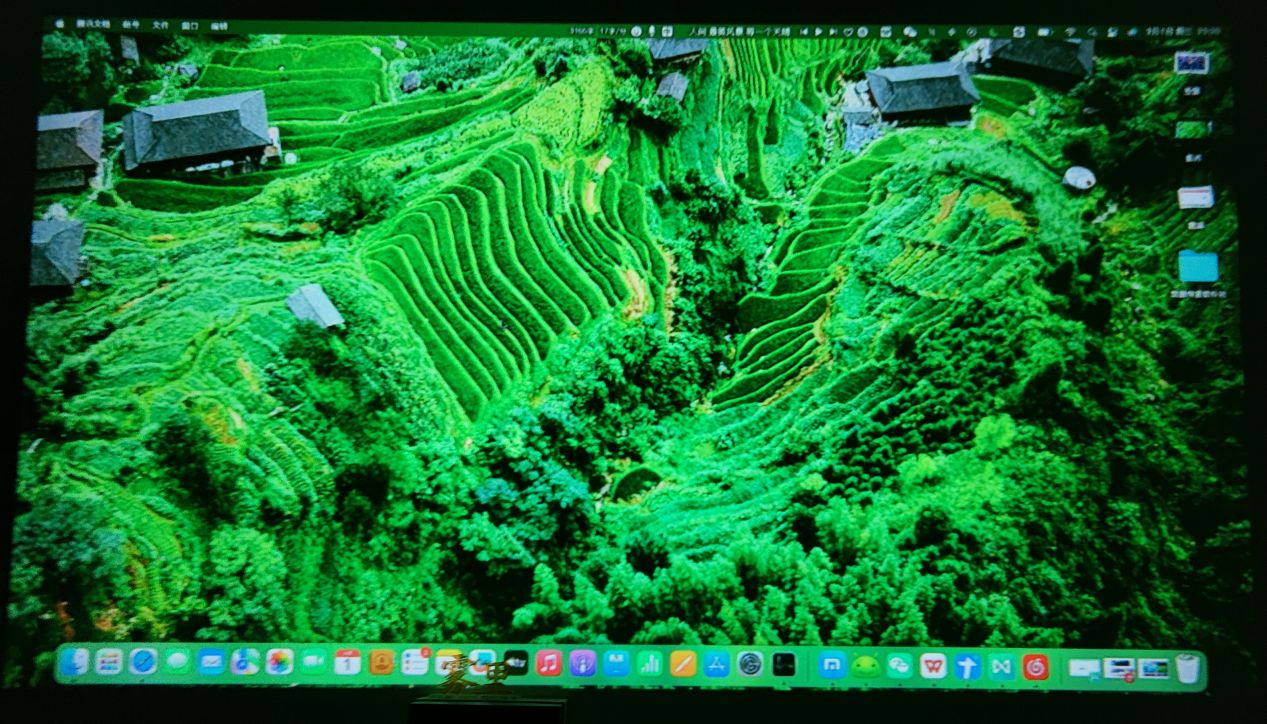Open Contacts in the Dock
The image size is (1267, 724).
pos(381,662)
